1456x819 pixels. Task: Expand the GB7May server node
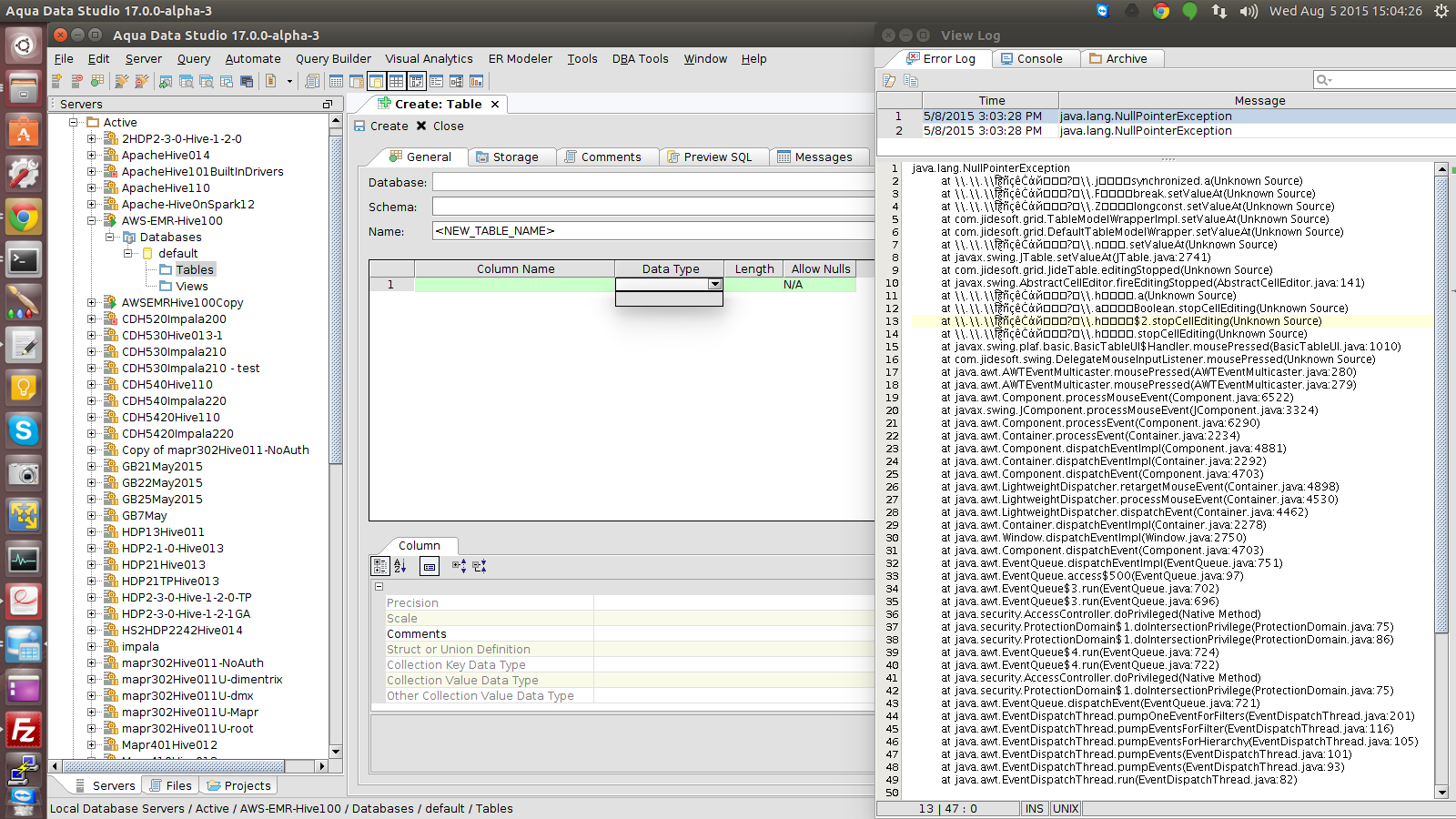[x=92, y=515]
